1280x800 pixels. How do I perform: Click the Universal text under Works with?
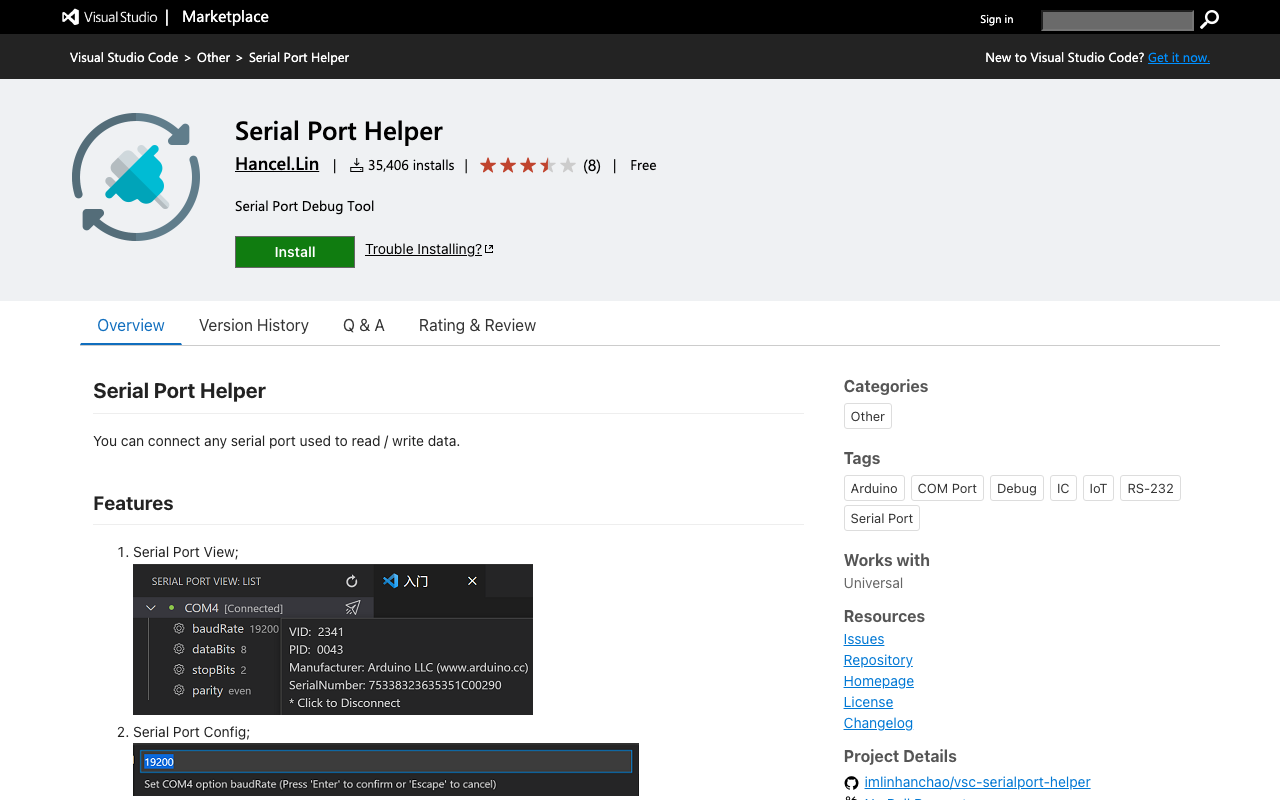click(873, 583)
